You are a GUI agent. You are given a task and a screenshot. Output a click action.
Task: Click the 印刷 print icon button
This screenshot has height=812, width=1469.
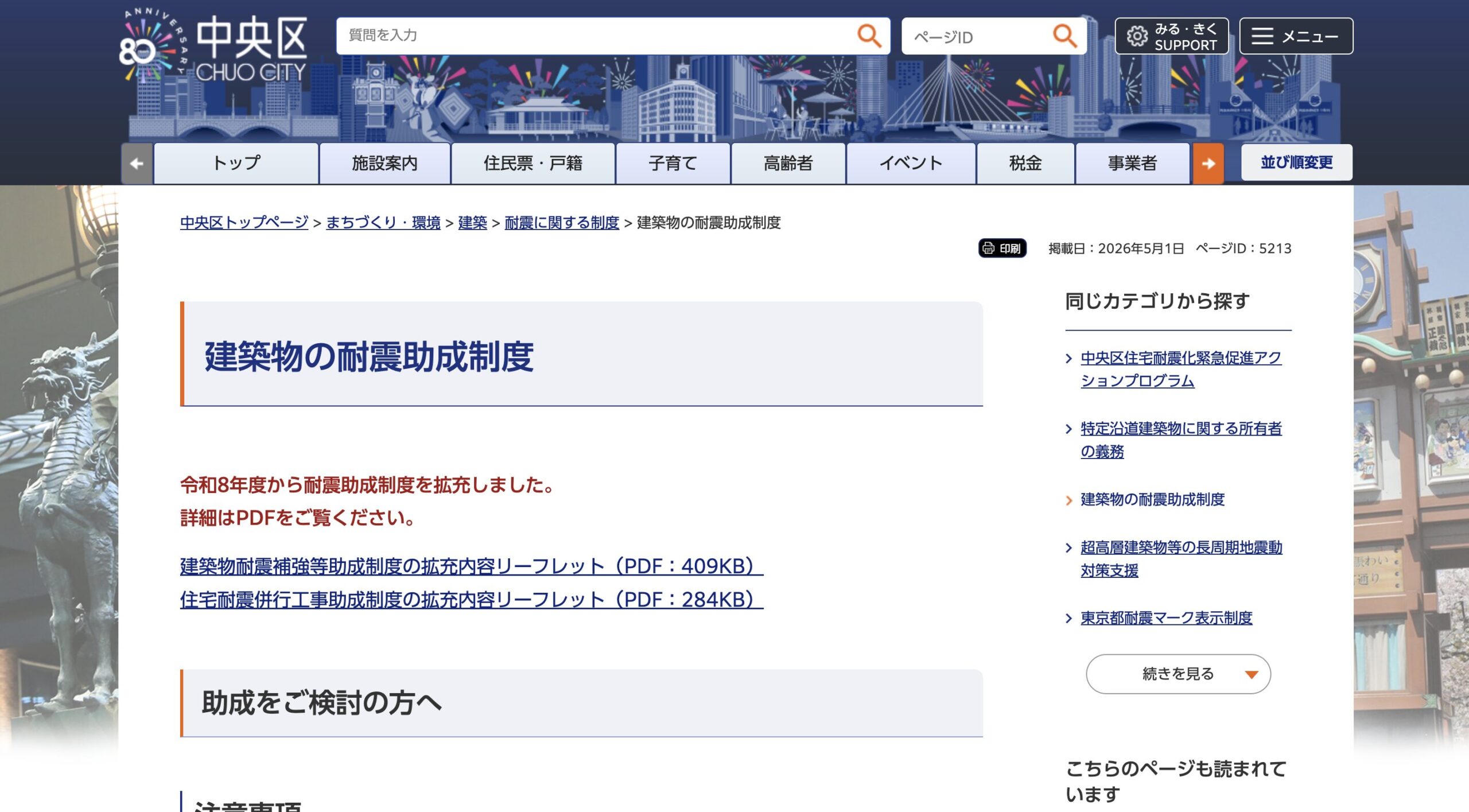(1002, 248)
